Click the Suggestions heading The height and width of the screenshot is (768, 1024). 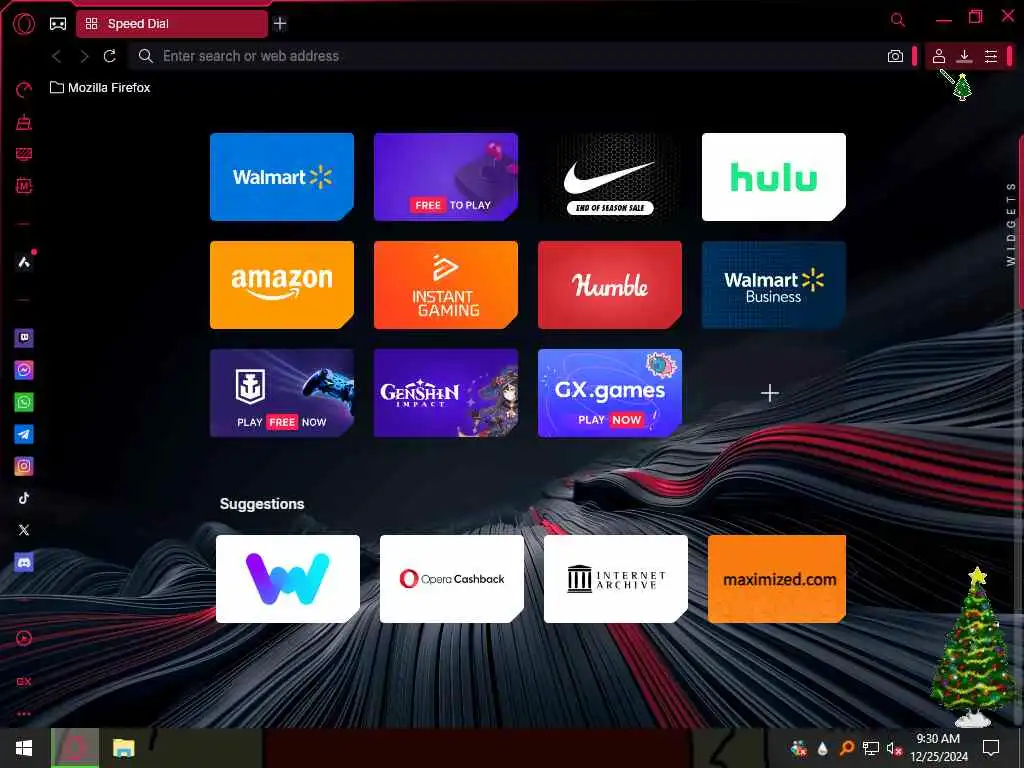[262, 504]
